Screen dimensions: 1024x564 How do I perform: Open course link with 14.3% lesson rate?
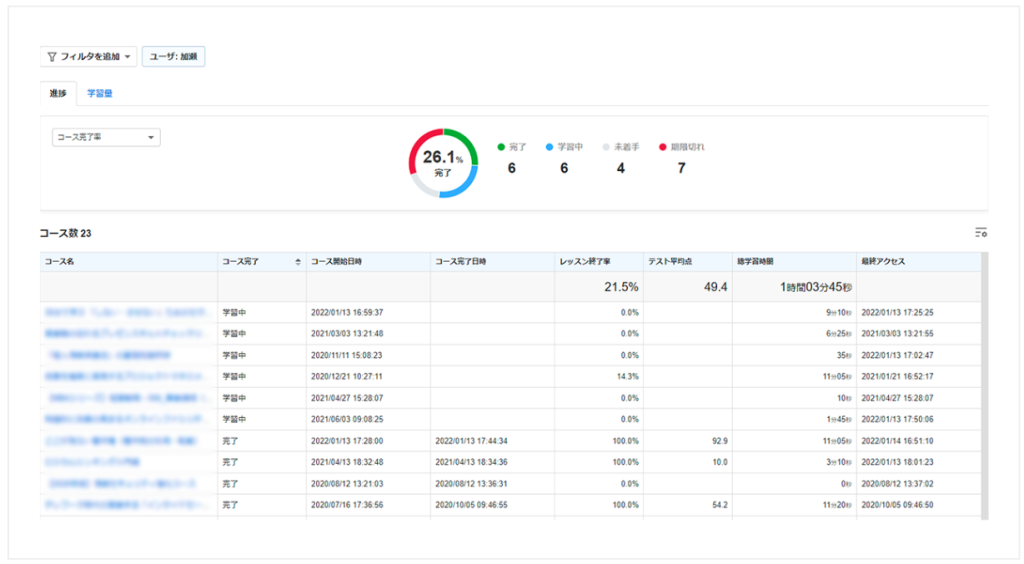(x=125, y=376)
